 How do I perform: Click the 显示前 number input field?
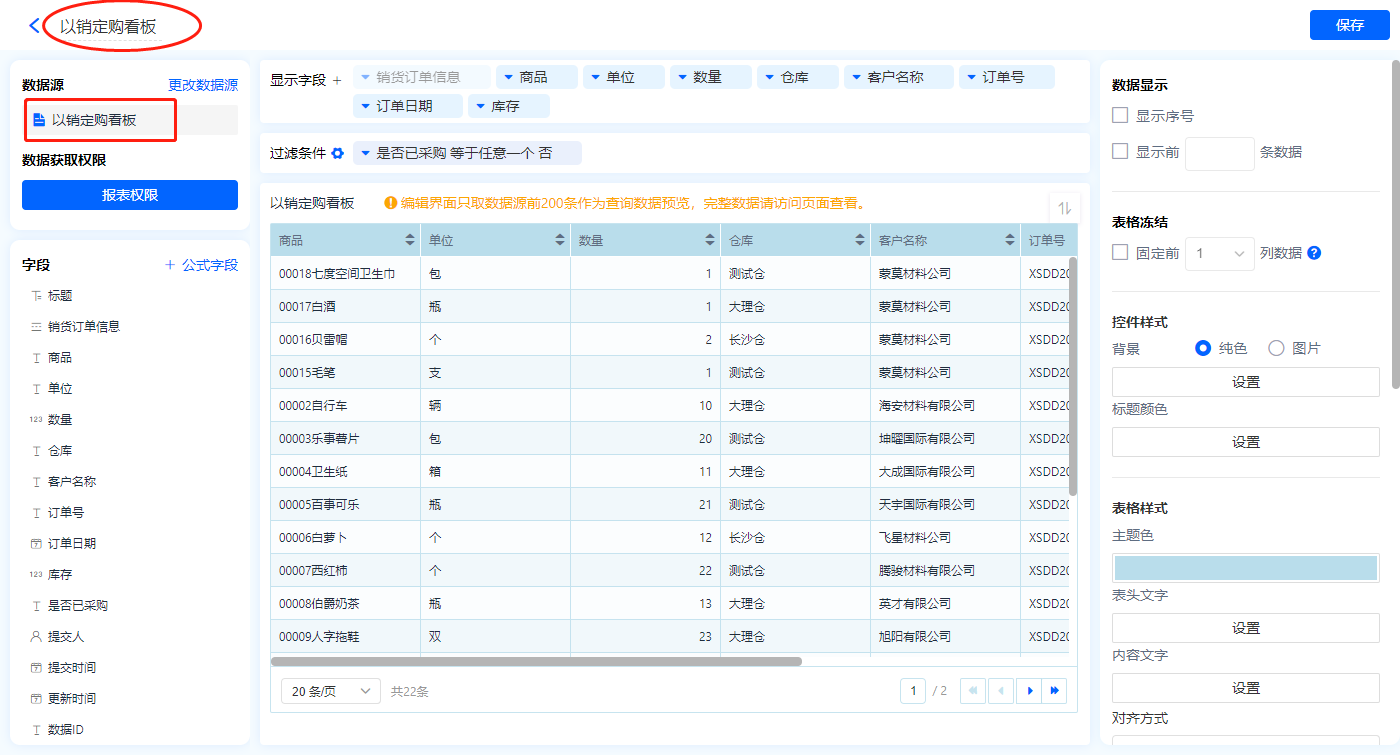(1219, 153)
